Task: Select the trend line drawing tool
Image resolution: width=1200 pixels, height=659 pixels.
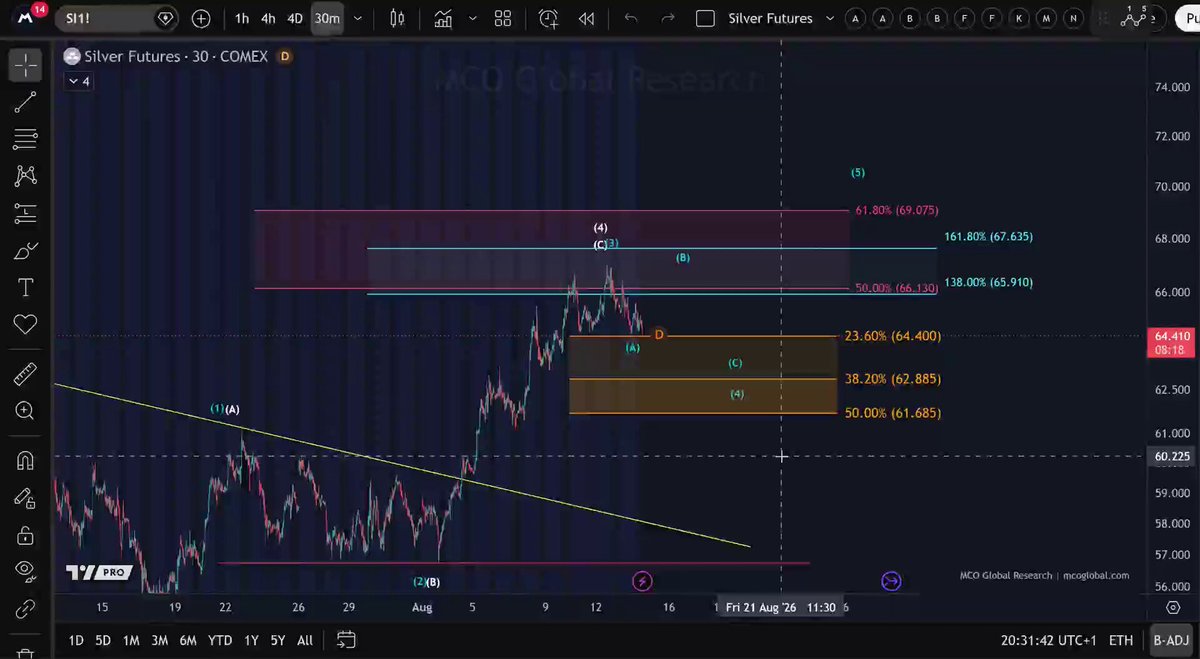Action: coord(25,101)
